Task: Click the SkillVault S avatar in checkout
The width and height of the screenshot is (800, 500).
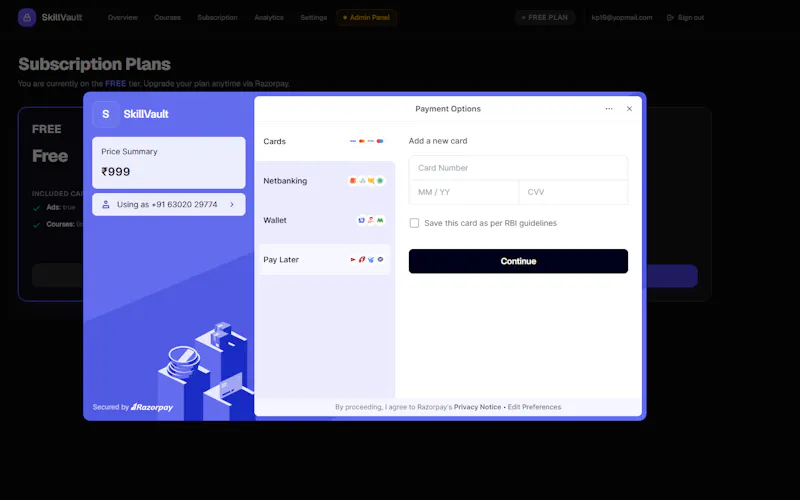Action: (106, 114)
